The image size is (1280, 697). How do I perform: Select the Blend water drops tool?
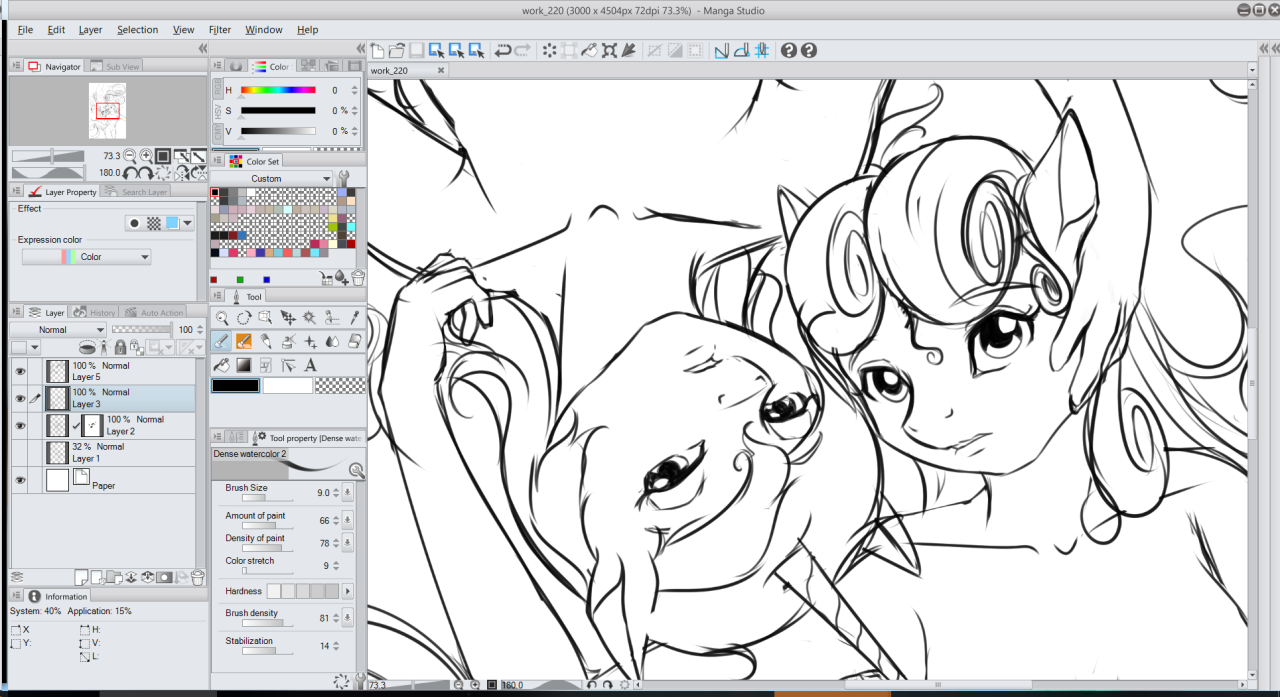point(332,341)
